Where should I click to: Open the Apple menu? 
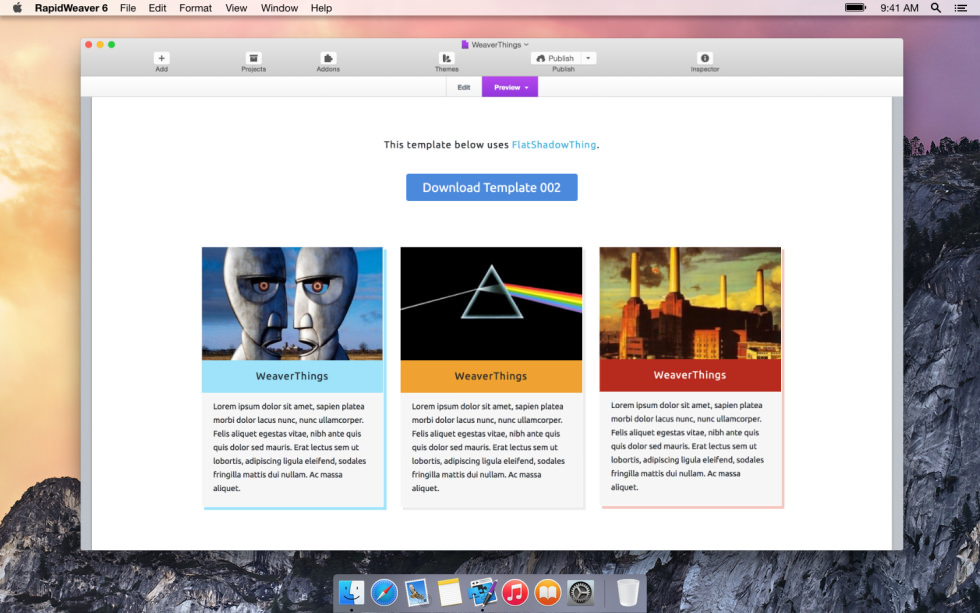tap(18, 8)
